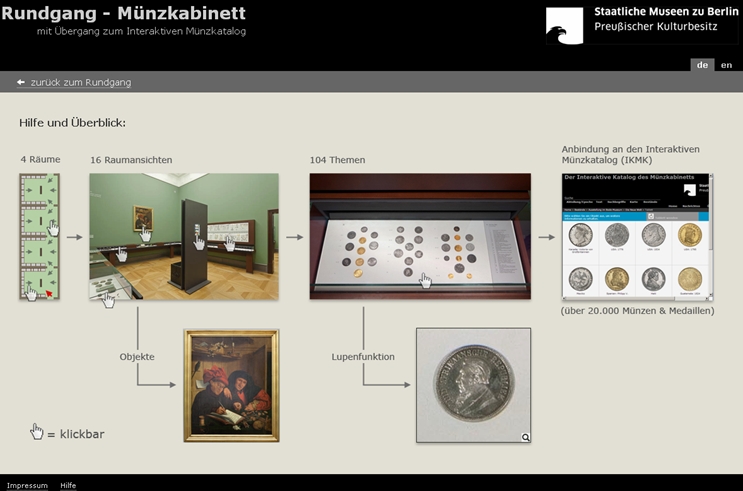Click the hand icon on the coin showcase
The image size is (743, 491).
426,280
